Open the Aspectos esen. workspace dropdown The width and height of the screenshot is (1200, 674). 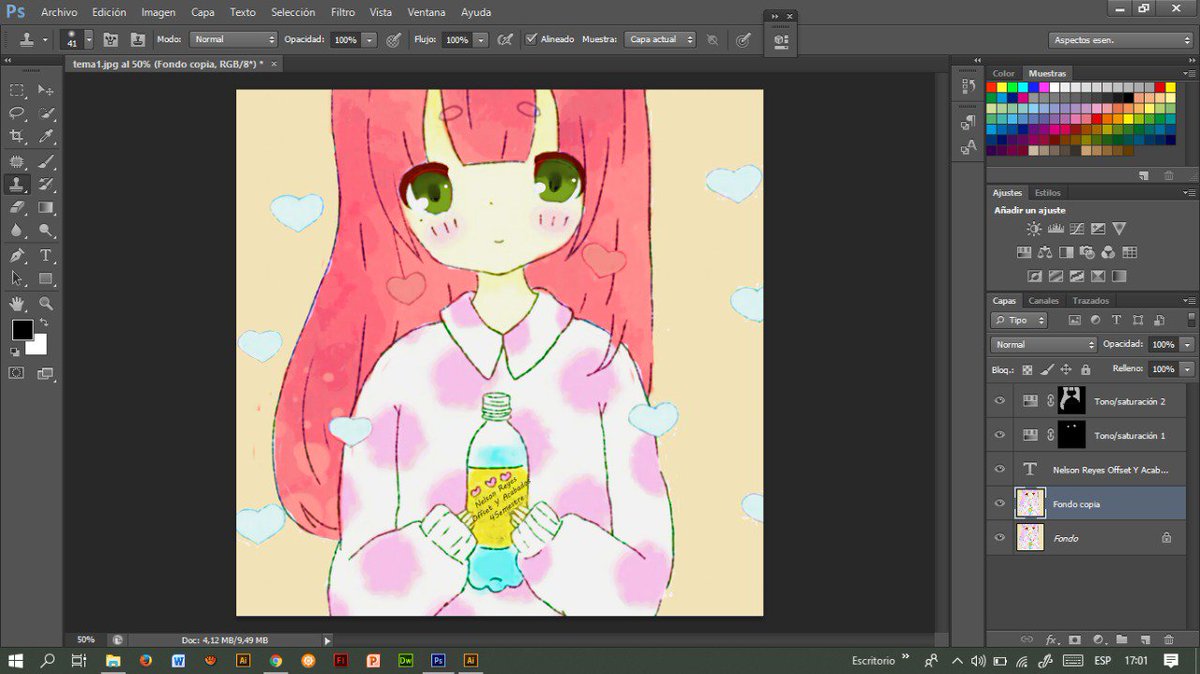[x=1121, y=40]
